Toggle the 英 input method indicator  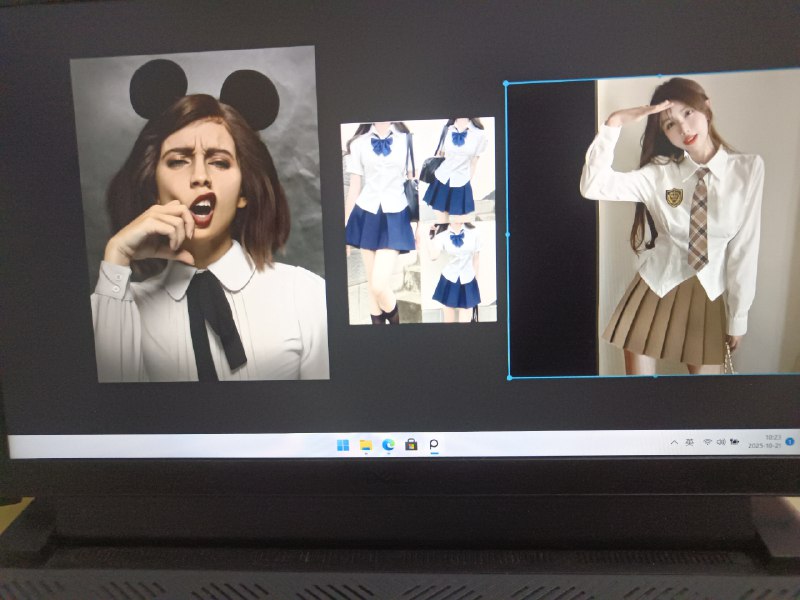coord(689,442)
